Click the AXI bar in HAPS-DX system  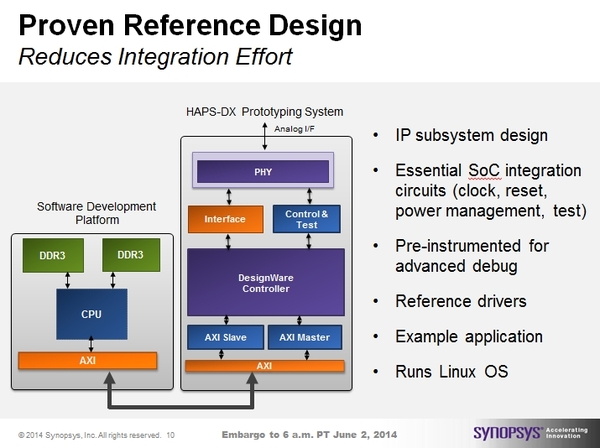tap(264, 366)
